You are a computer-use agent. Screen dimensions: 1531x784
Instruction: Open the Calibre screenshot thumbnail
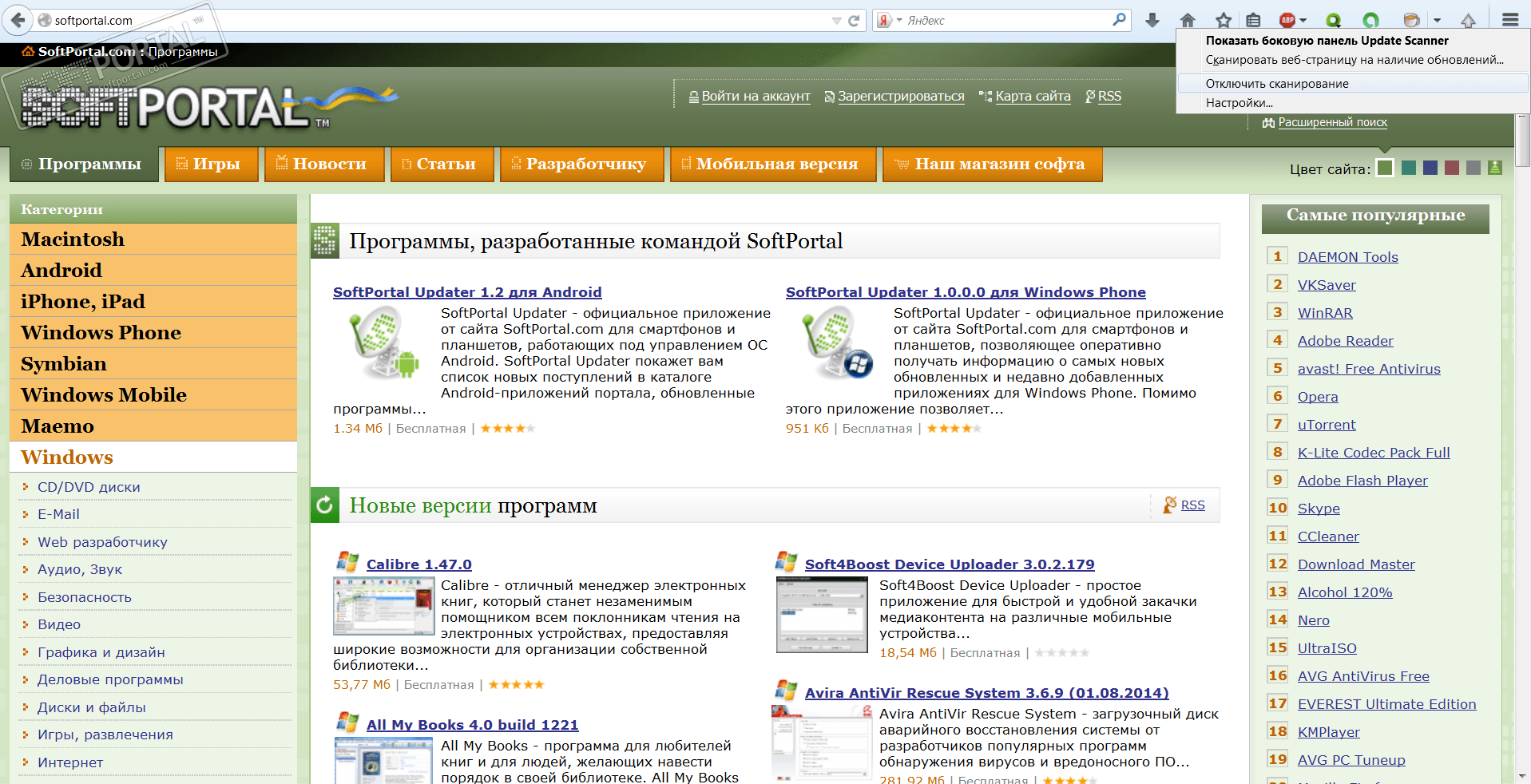(x=384, y=606)
